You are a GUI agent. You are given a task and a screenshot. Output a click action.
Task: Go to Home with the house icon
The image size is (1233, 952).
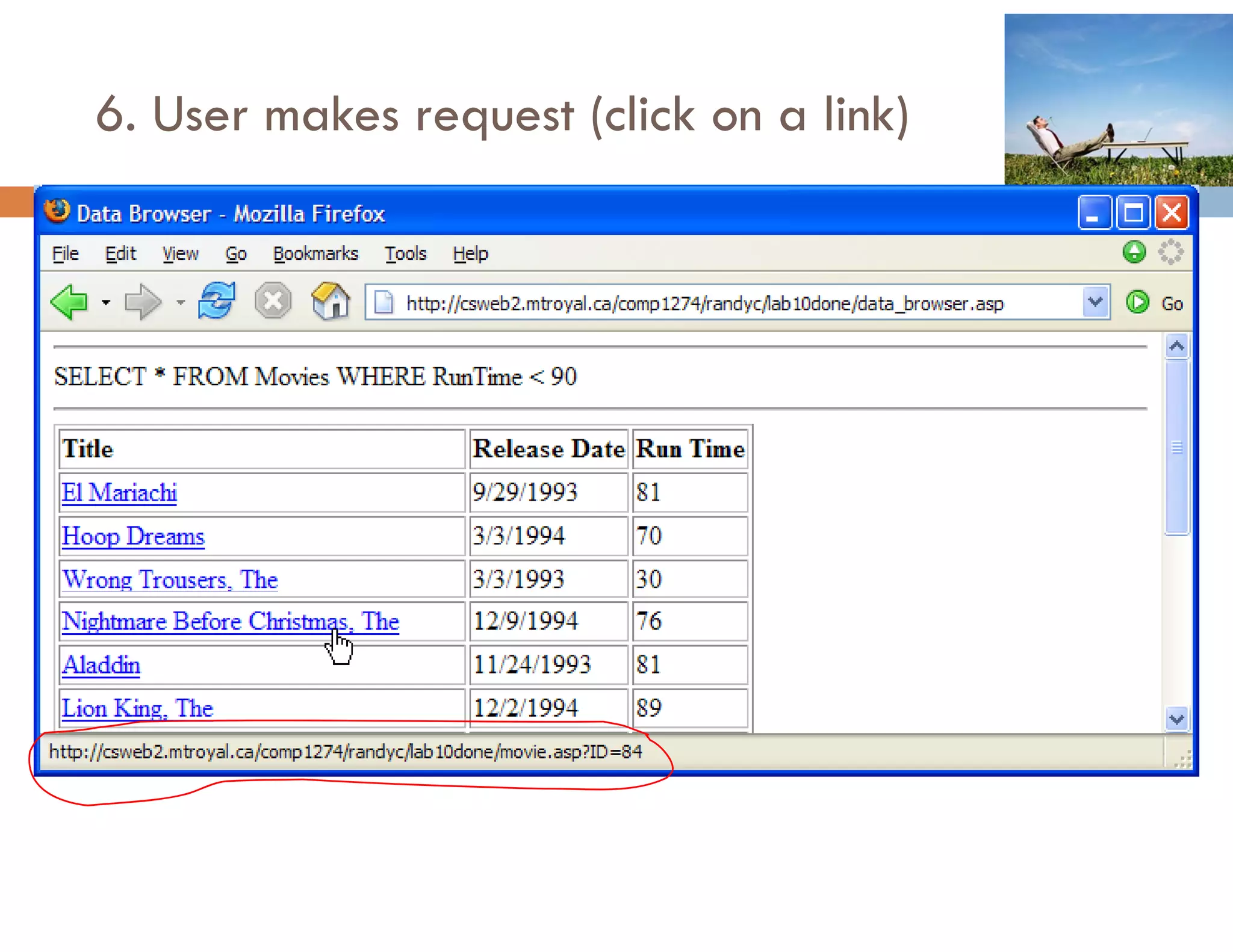pyautogui.click(x=331, y=300)
